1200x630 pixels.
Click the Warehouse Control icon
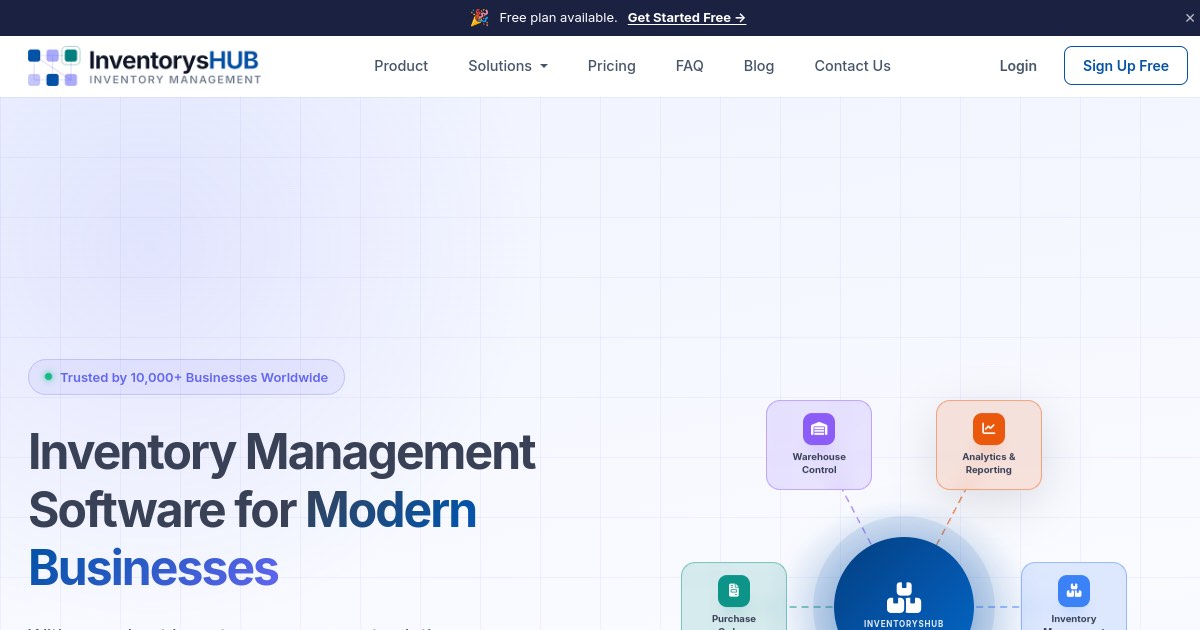pos(819,429)
